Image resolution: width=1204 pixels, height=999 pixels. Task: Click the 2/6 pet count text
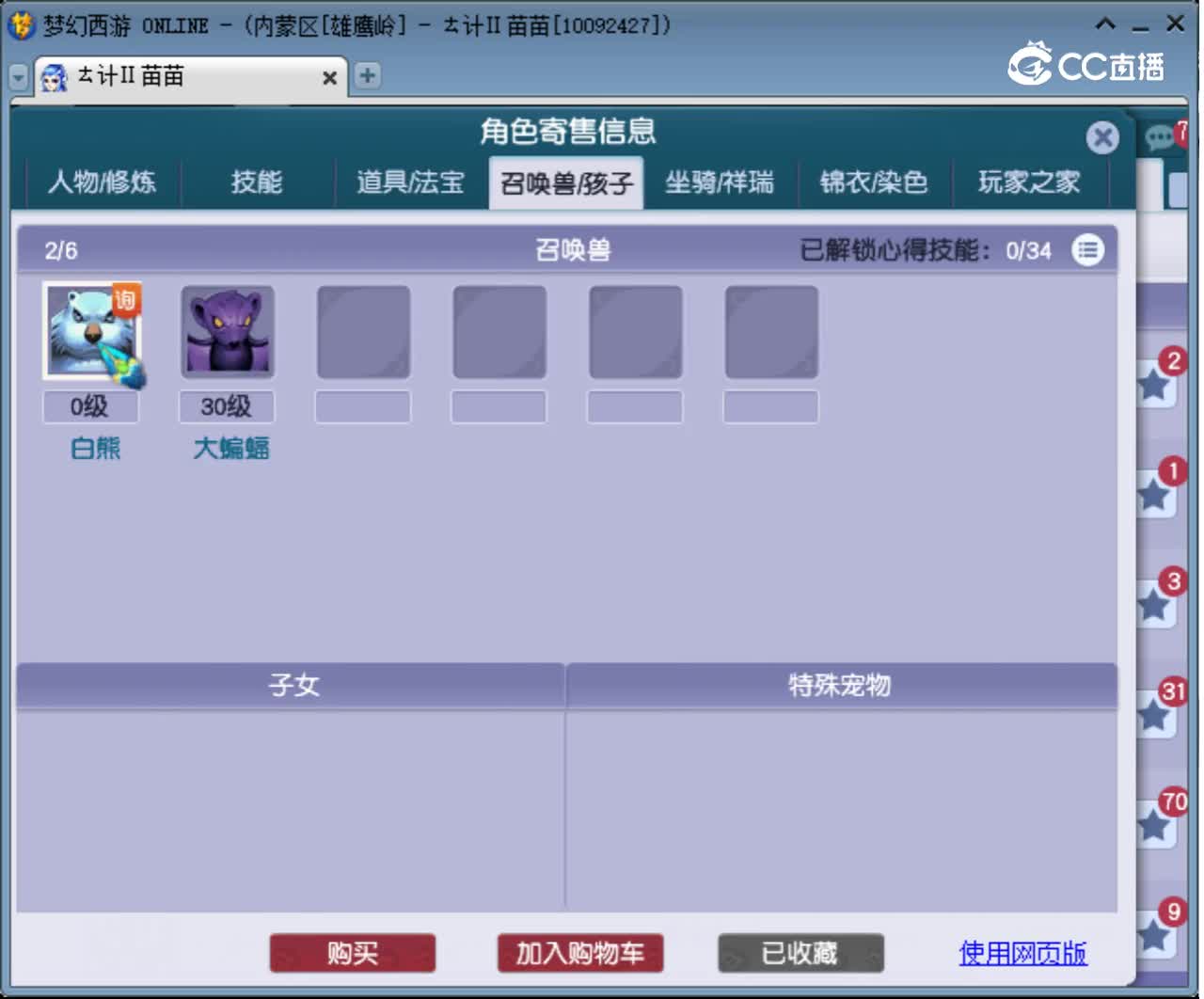point(61,250)
